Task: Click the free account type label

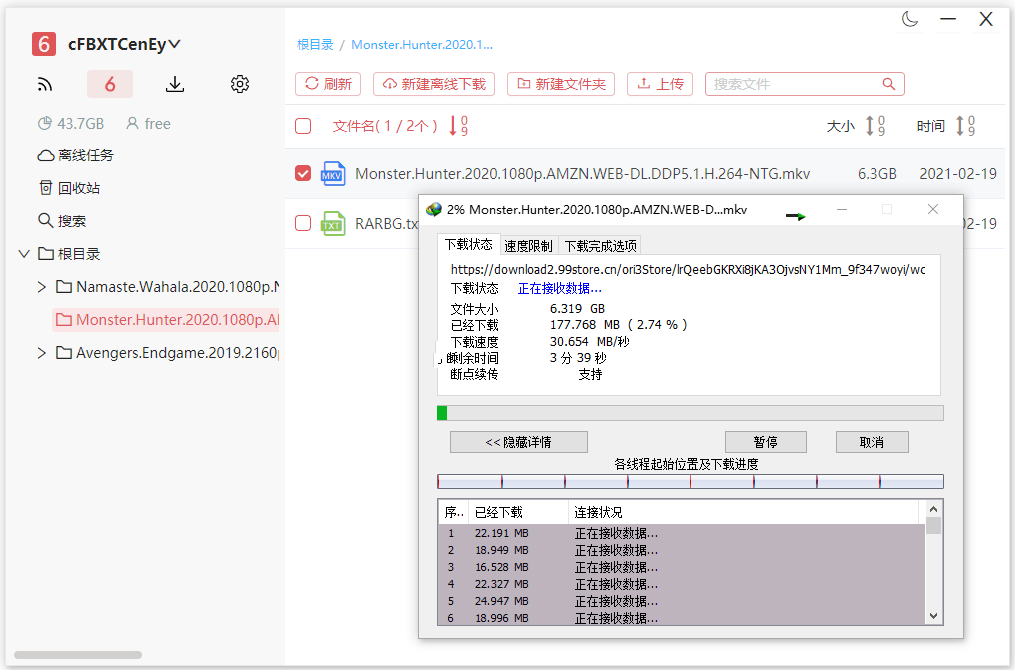Action: coord(148,124)
